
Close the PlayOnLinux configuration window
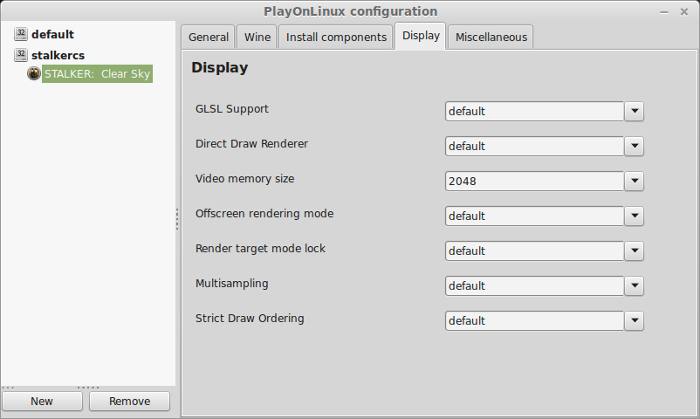coord(687,10)
